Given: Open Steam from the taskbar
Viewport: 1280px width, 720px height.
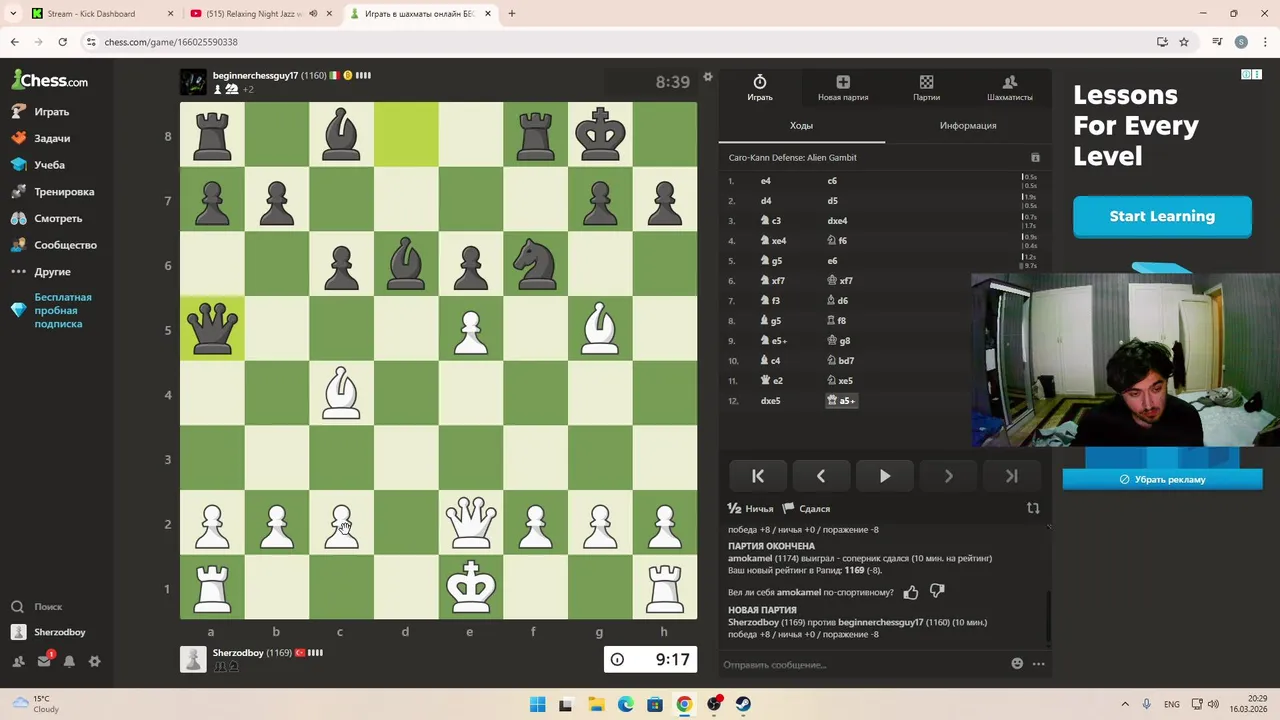Looking at the screenshot, I should [x=743, y=704].
